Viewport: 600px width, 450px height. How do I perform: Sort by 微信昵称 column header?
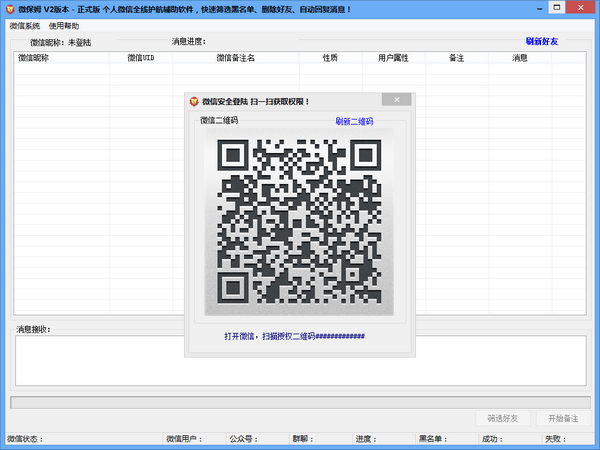(62, 58)
